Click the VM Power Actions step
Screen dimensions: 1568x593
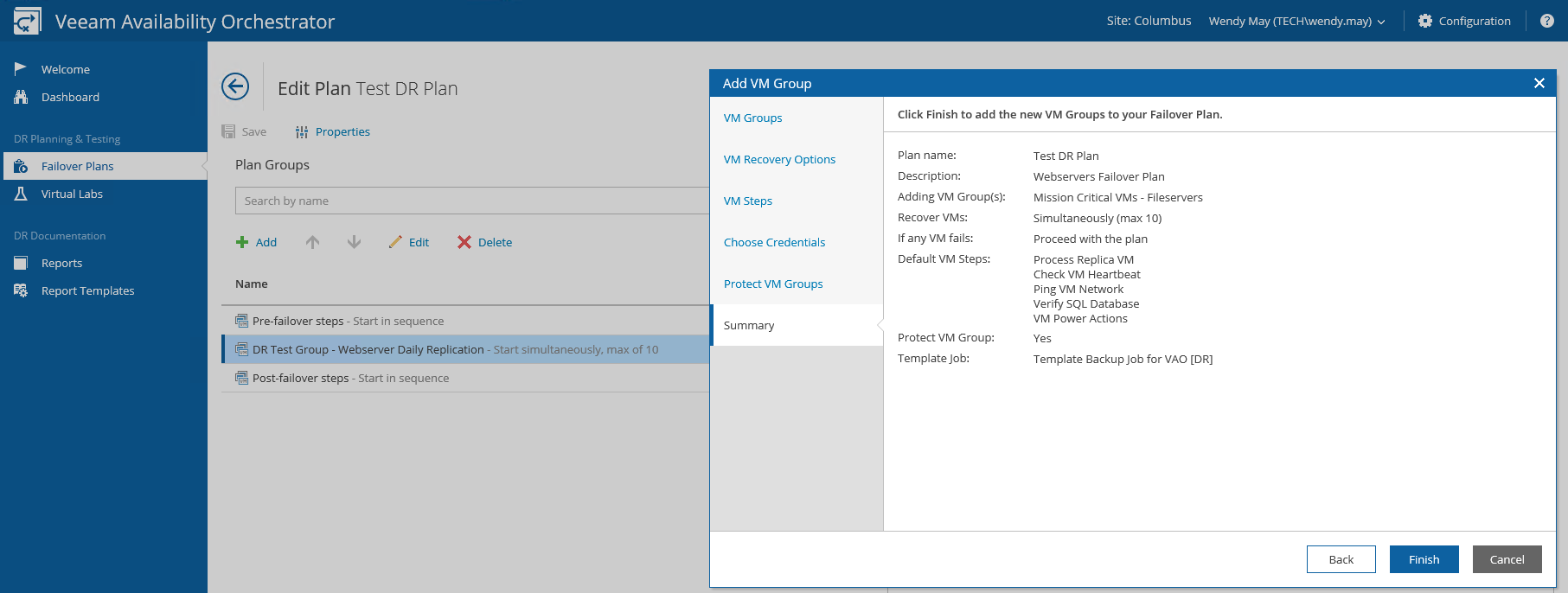1080,318
